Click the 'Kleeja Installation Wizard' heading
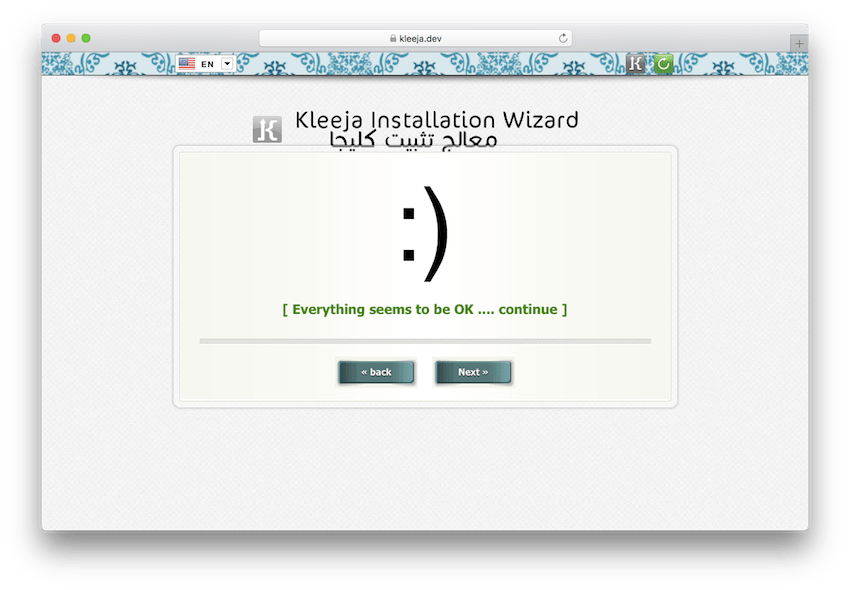 click(x=437, y=120)
